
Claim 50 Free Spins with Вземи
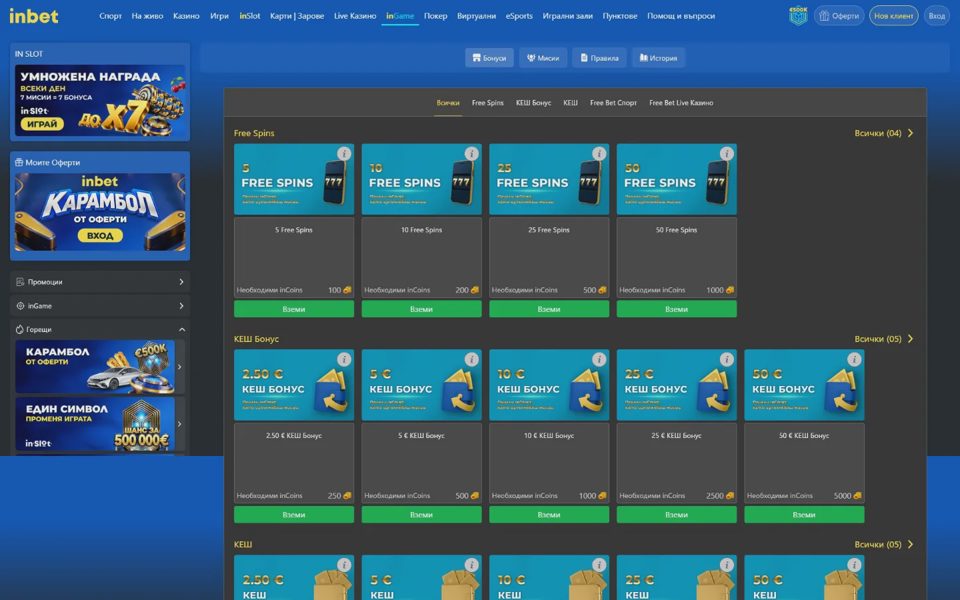pos(677,309)
